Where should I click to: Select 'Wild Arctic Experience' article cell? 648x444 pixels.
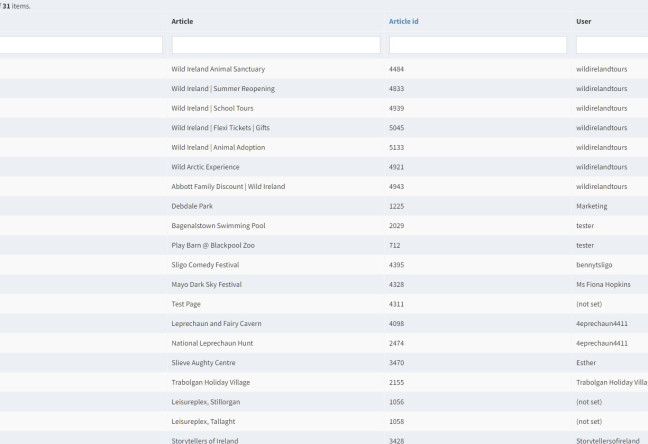(205, 167)
